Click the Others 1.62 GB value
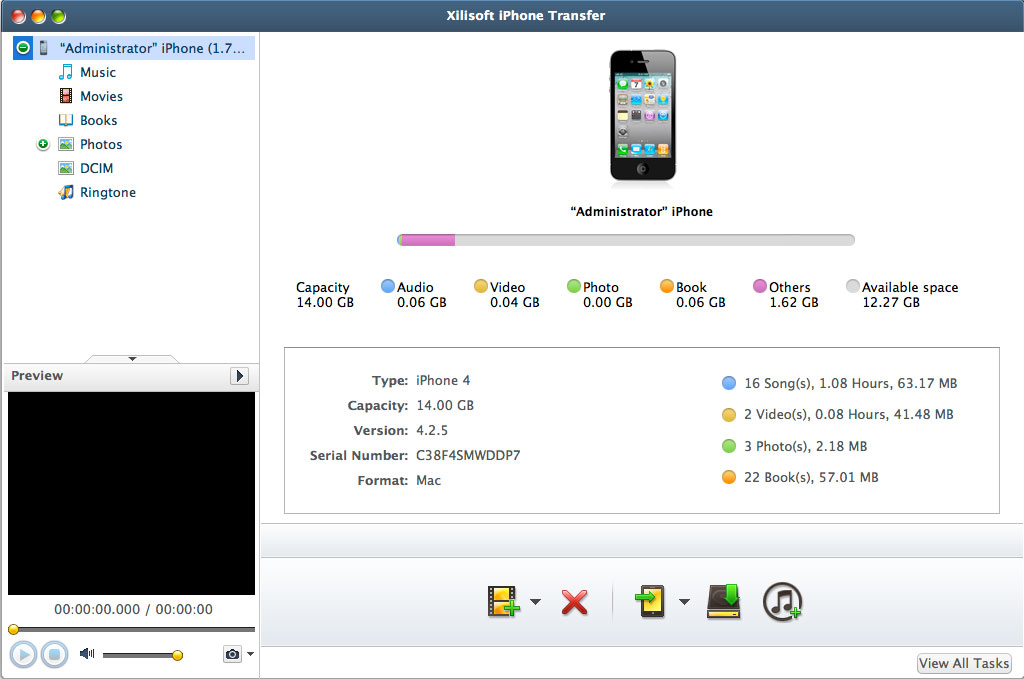The height and width of the screenshot is (679, 1024). tap(793, 302)
